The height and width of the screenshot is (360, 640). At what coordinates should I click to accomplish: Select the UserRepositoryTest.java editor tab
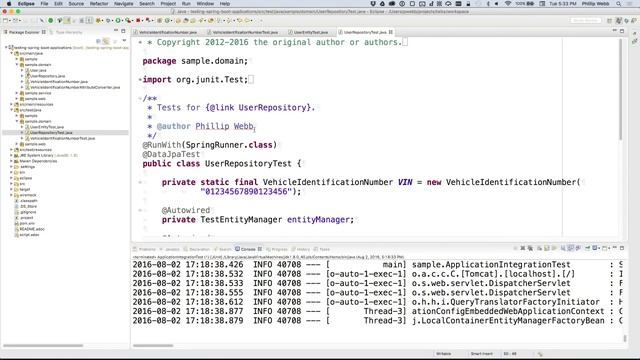364,32
